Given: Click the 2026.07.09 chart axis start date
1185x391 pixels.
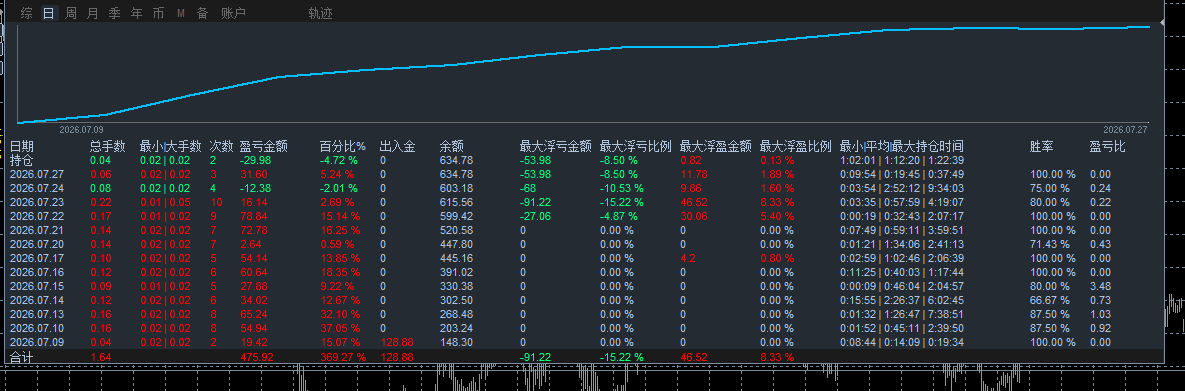Looking at the screenshot, I should [82, 129].
